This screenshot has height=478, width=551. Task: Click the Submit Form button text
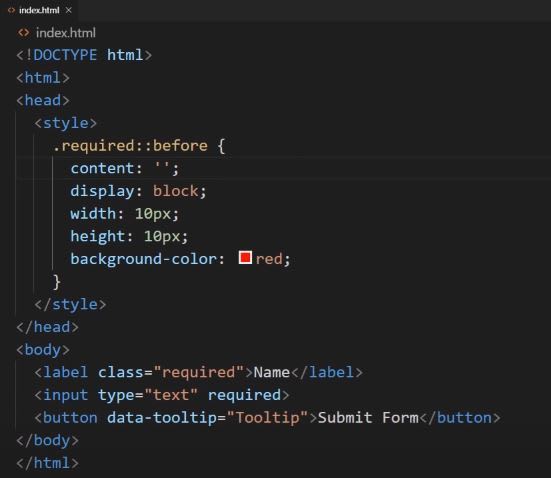pos(368,418)
